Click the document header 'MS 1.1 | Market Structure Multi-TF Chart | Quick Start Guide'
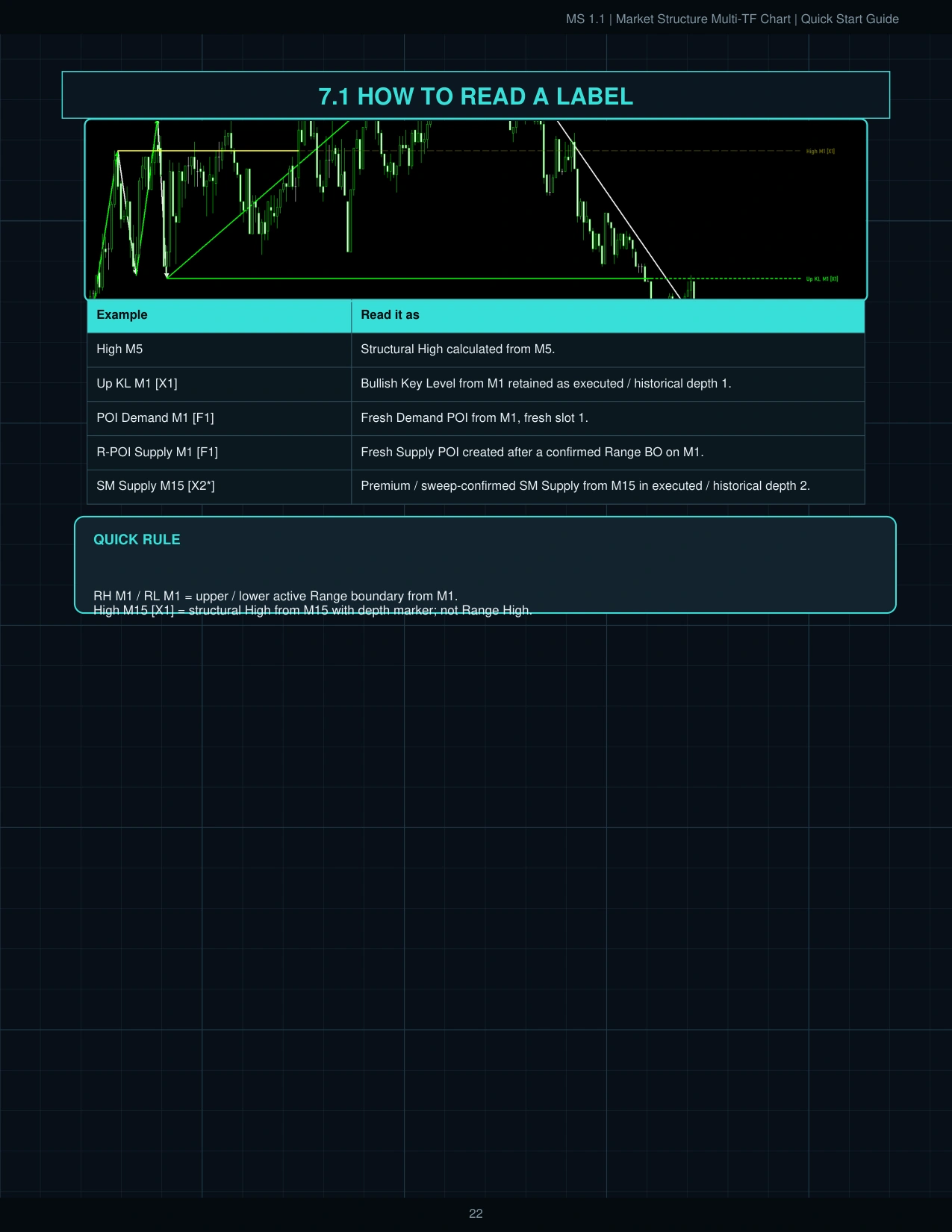 pyautogui.click(x=732, y=19)
